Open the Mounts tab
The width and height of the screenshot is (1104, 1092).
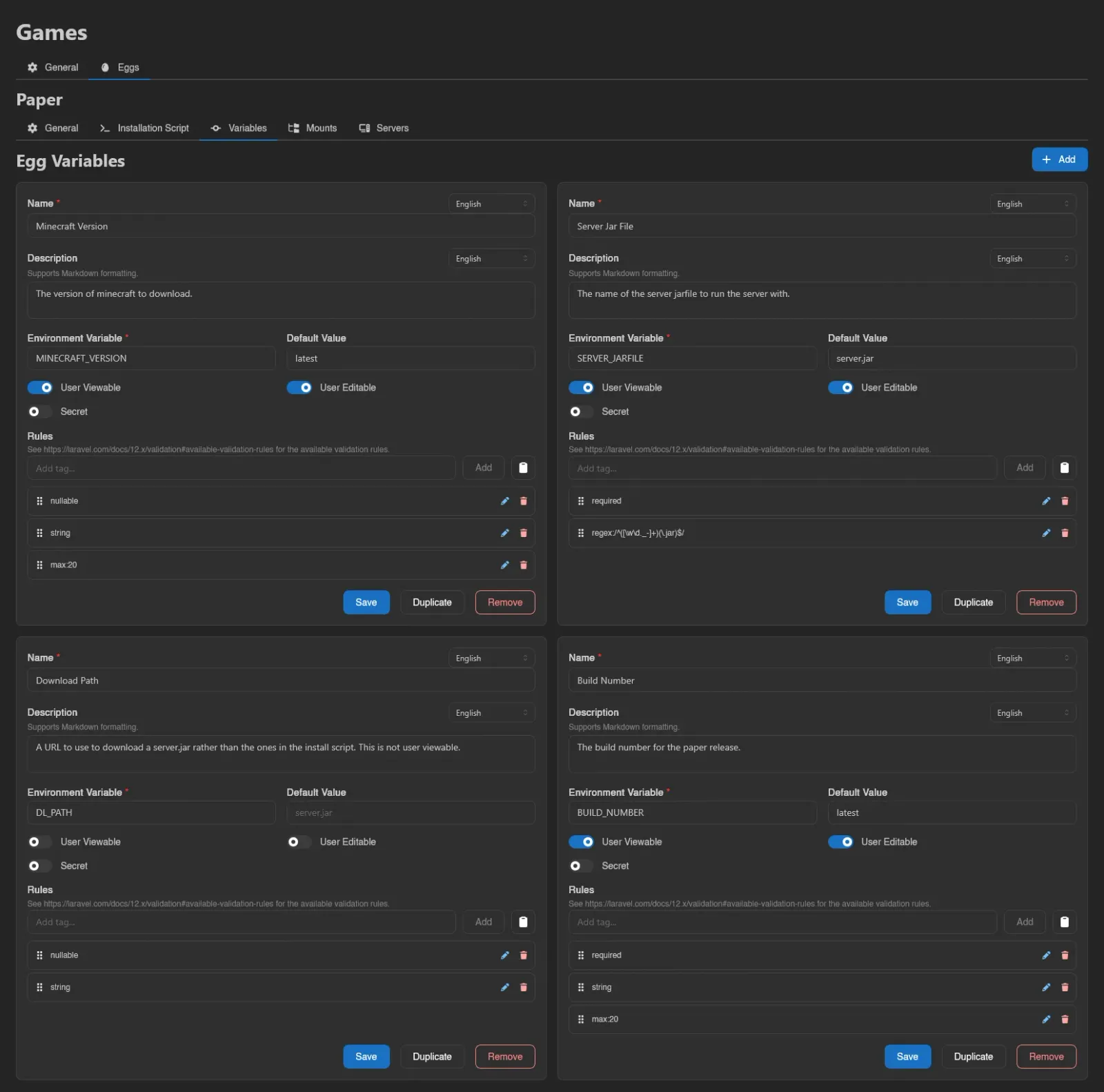313,128
